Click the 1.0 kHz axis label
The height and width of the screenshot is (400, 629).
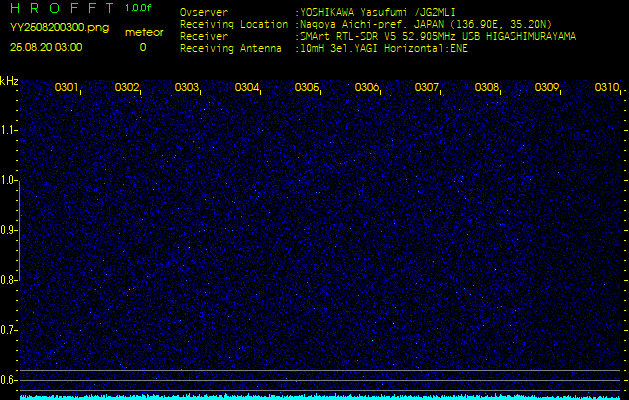tap(8, 181)
